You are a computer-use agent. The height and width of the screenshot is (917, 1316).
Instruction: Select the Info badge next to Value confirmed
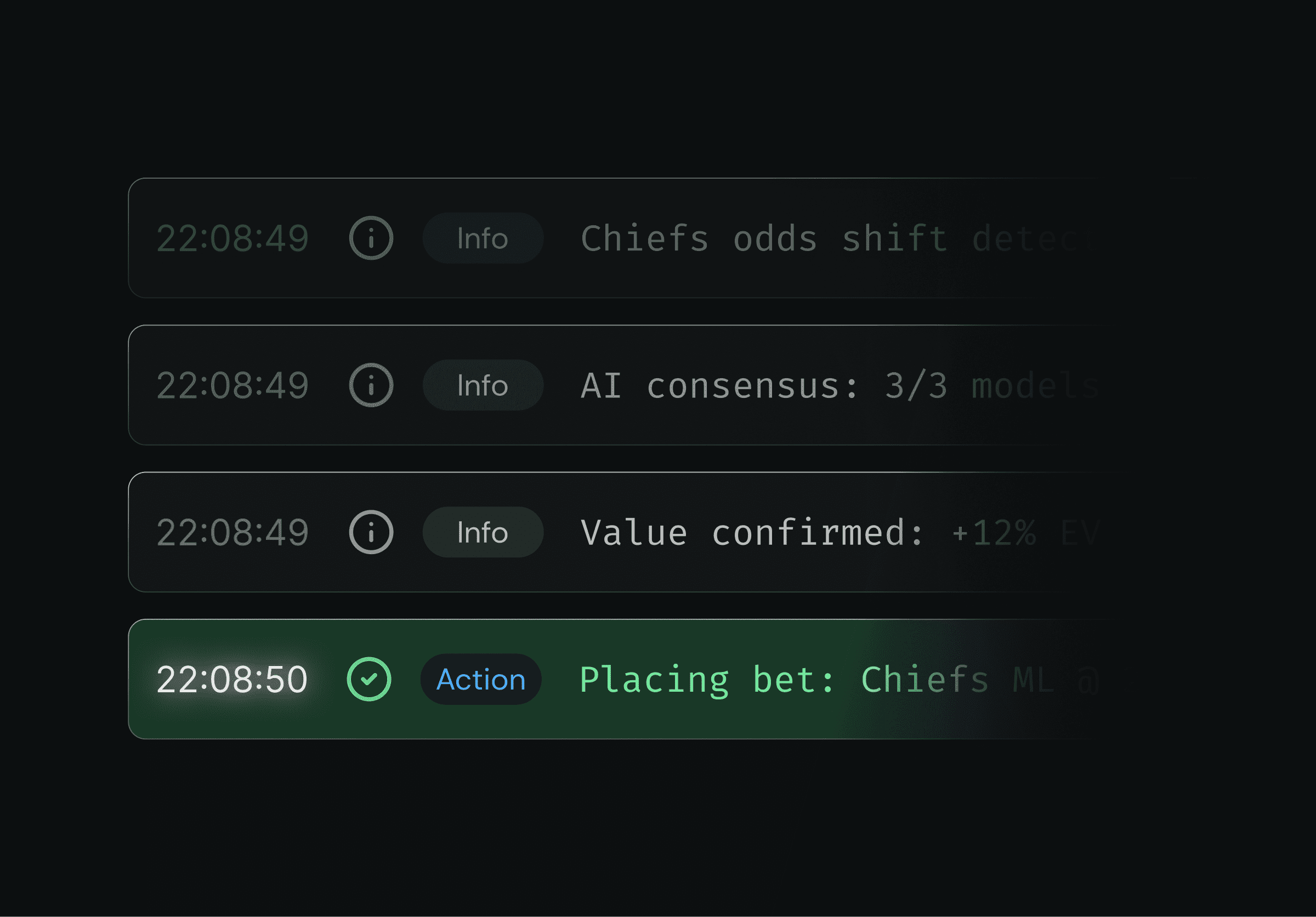pos(483,532)
